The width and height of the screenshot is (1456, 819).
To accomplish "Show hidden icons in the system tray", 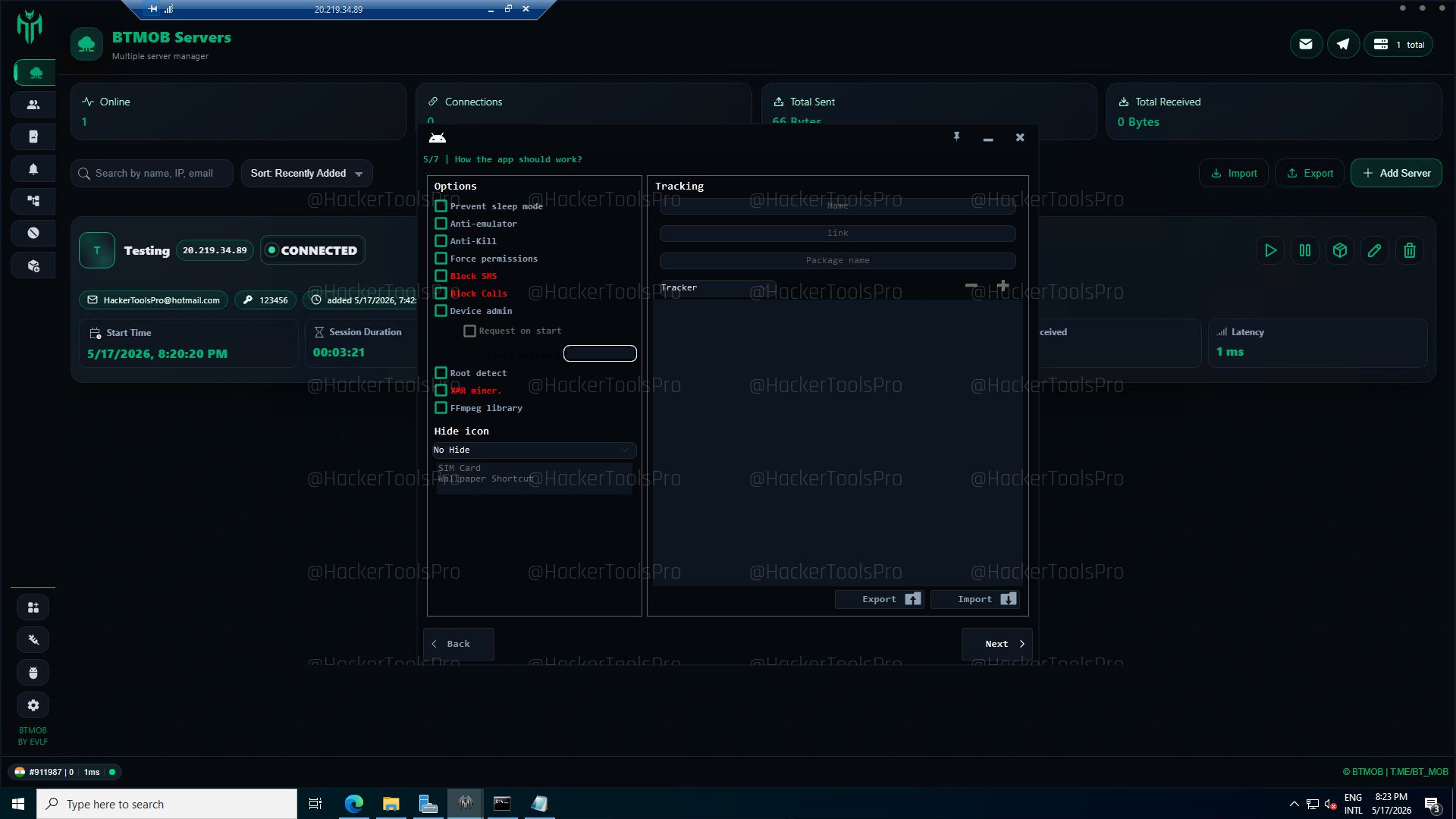I will 1294,805.
